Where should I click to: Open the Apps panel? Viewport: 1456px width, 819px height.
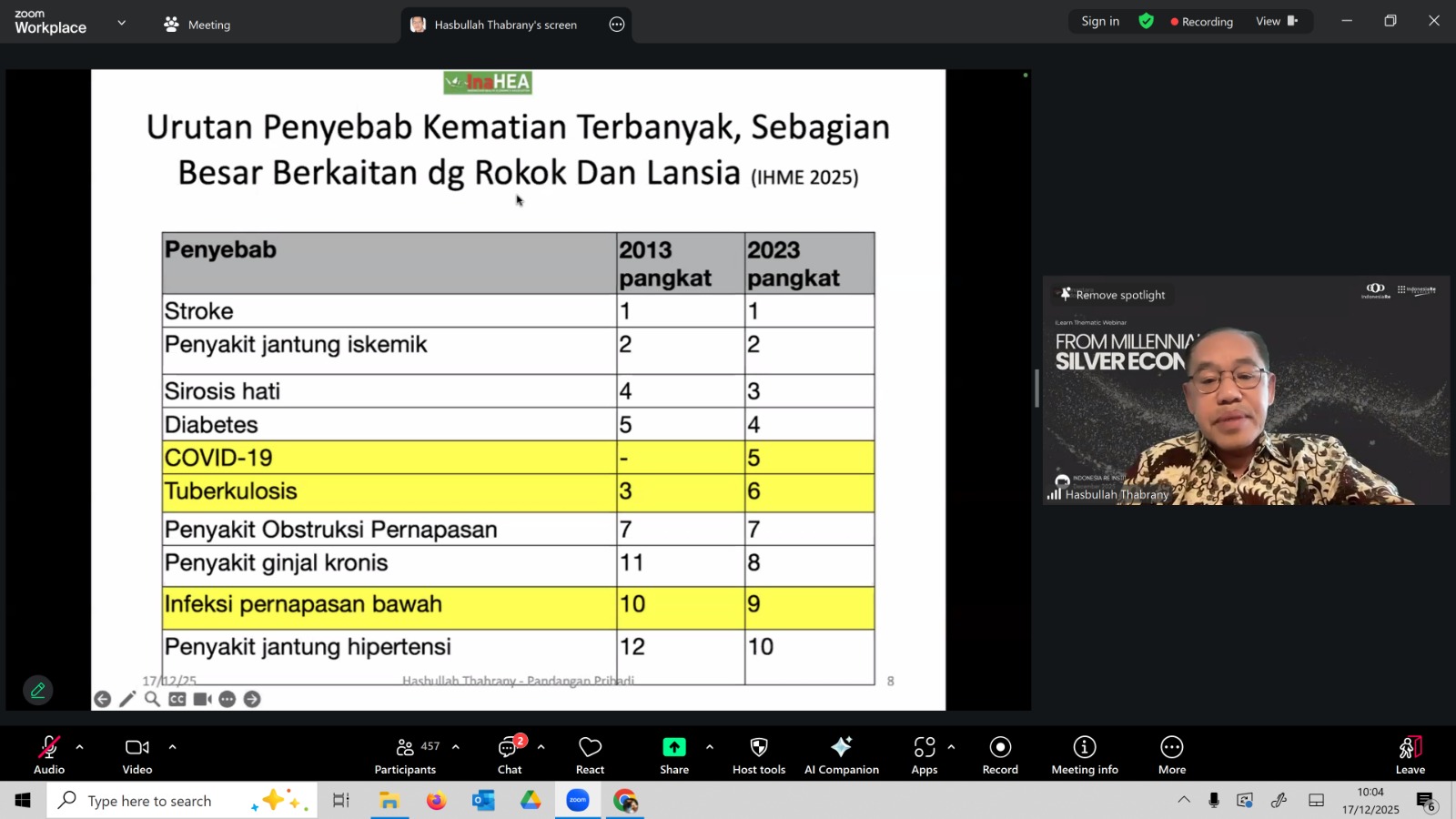(x=924, y=755)
